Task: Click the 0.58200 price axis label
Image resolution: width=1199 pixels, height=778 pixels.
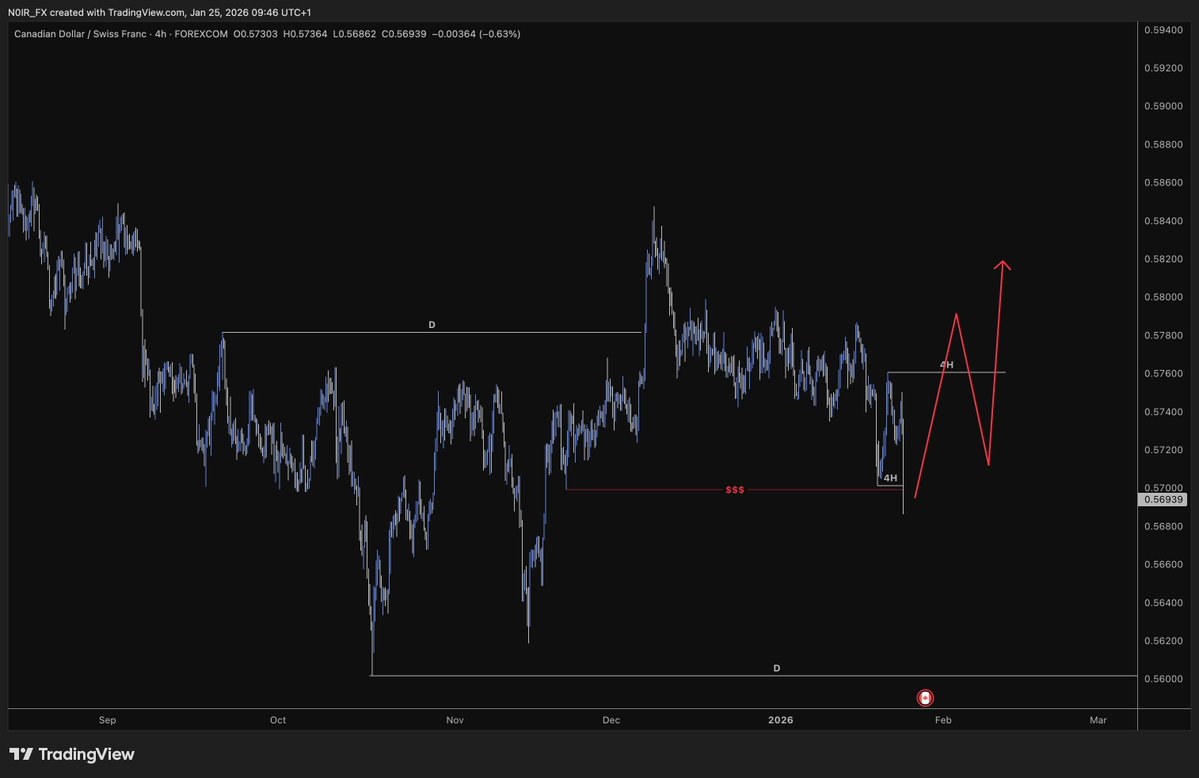Action: [x=1163, y=259]
